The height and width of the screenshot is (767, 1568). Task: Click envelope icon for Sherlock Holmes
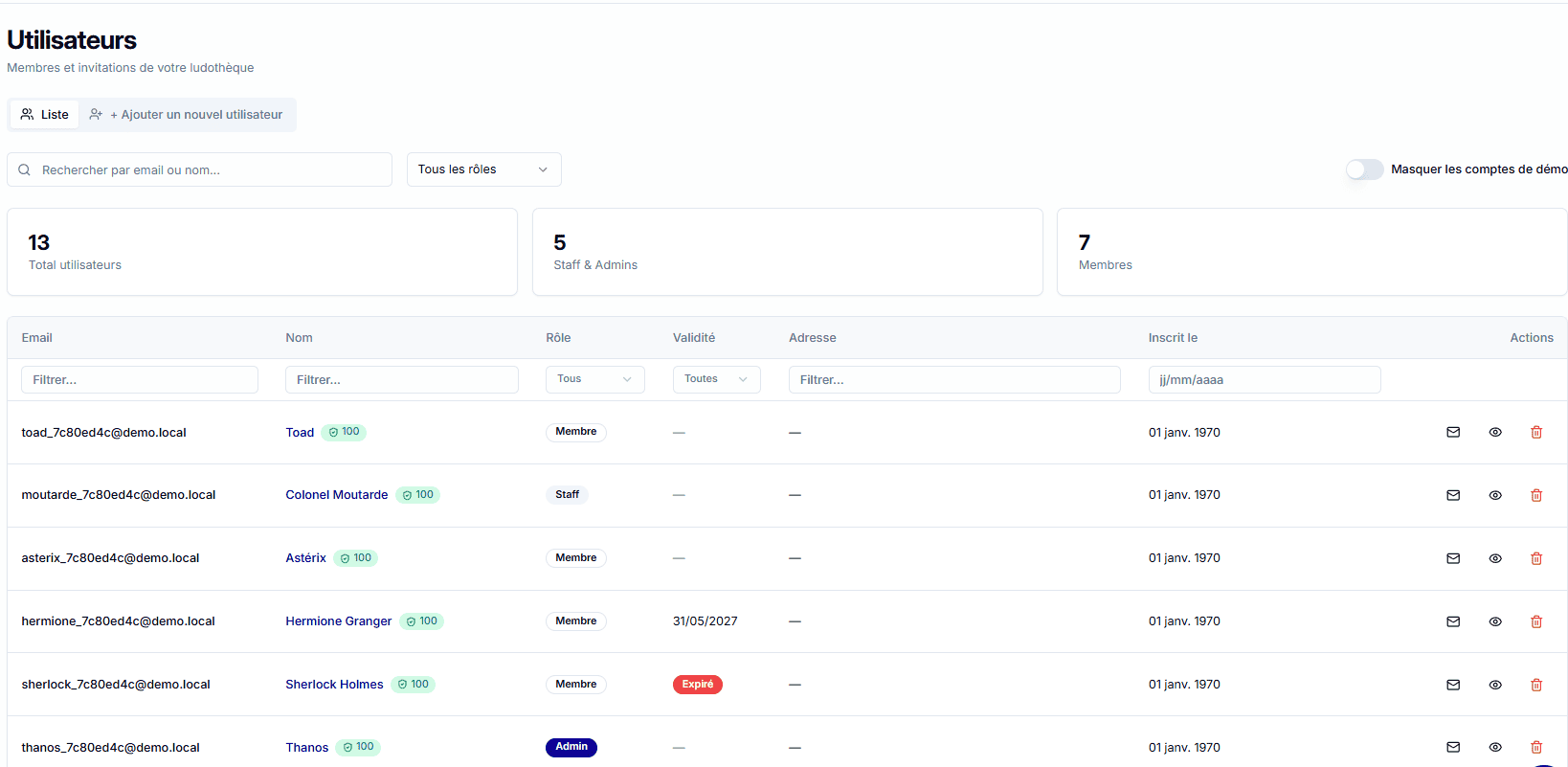[x=1453, y=685]
